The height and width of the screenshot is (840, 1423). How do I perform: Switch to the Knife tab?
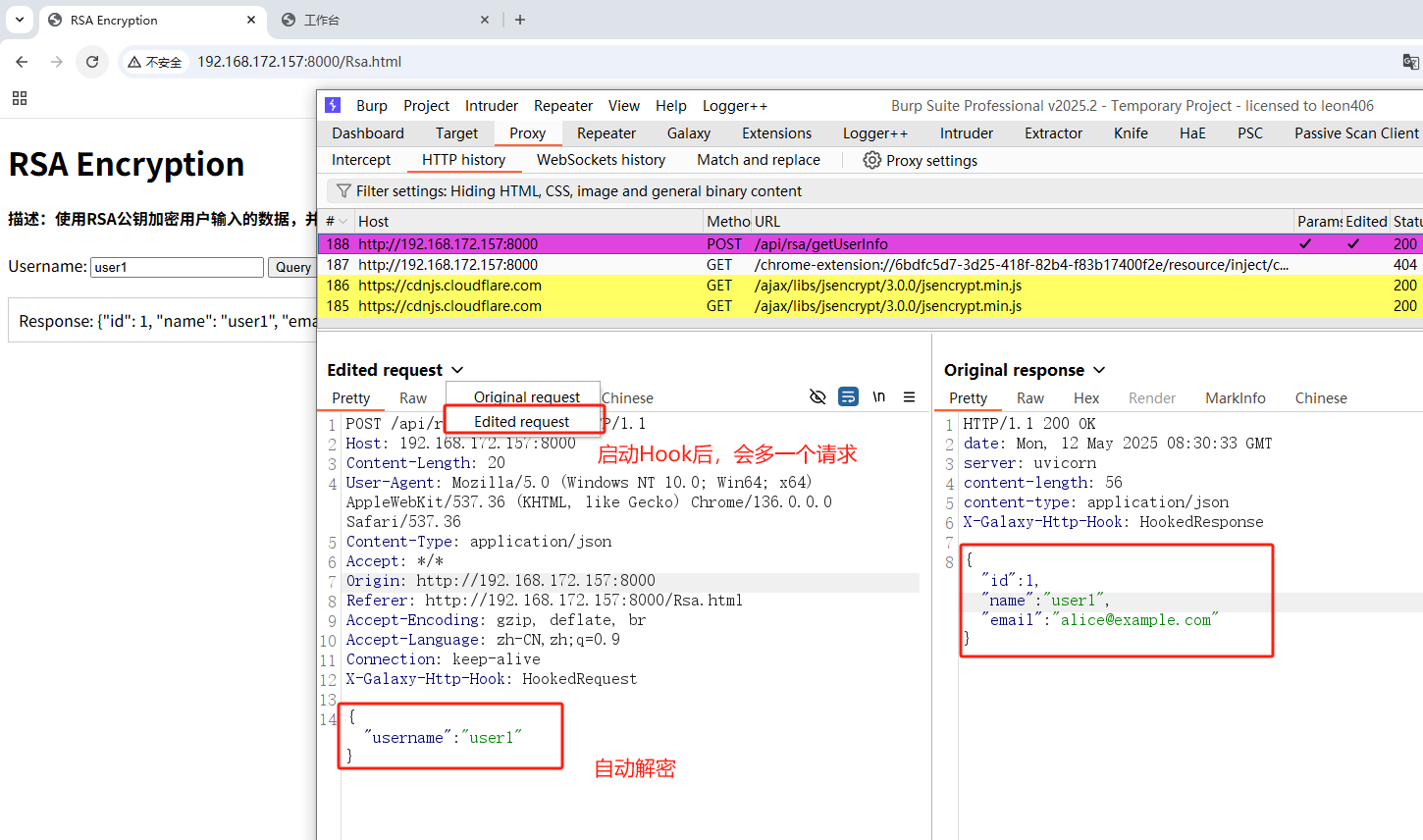1131,132
